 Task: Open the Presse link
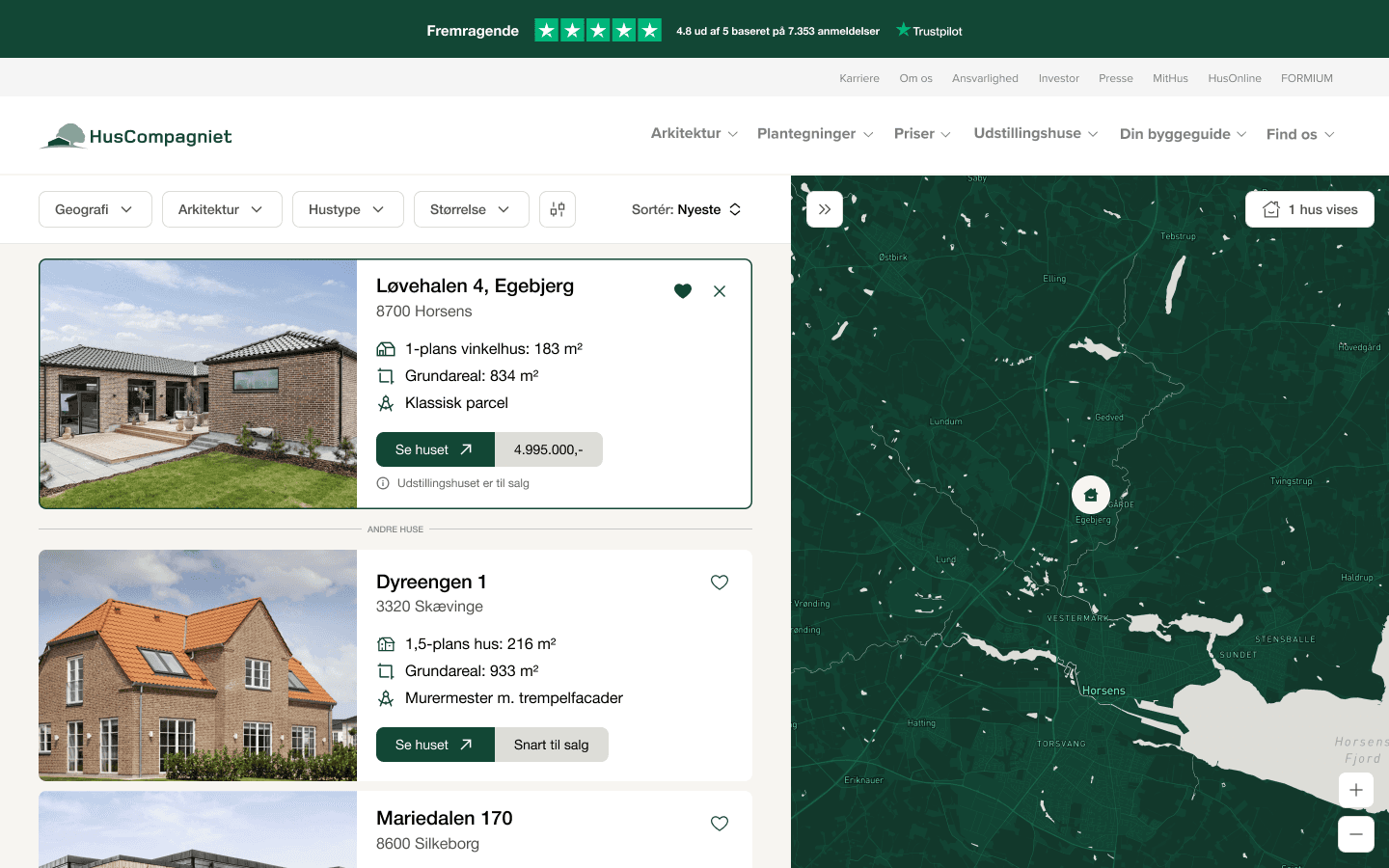point(1116,78)
